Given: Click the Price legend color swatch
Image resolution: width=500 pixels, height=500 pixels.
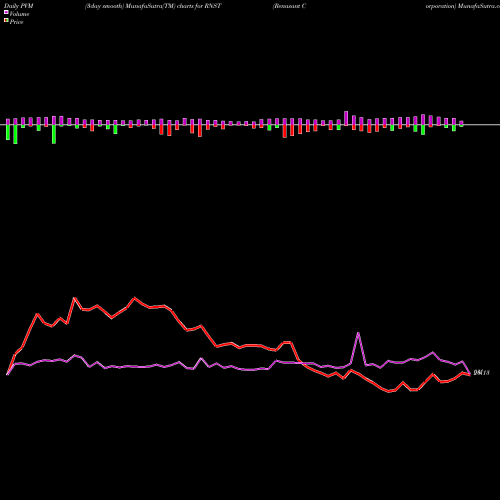Looking at the screenshot, I should click(6, 21).
